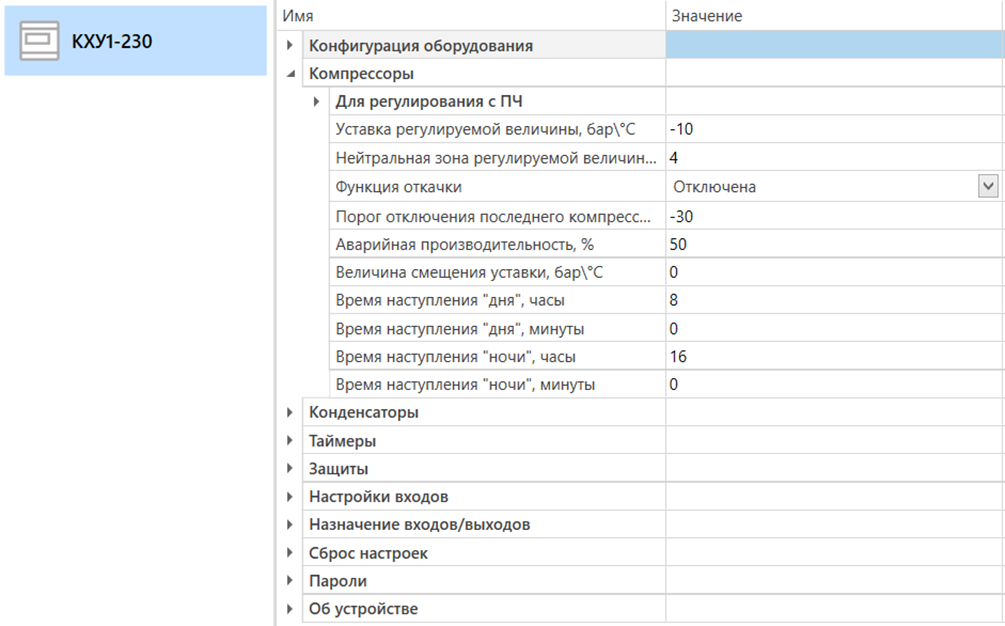Collapse the Компрессоры section
This screenshot has width=1005, height=626.
[x=290, y=74]
